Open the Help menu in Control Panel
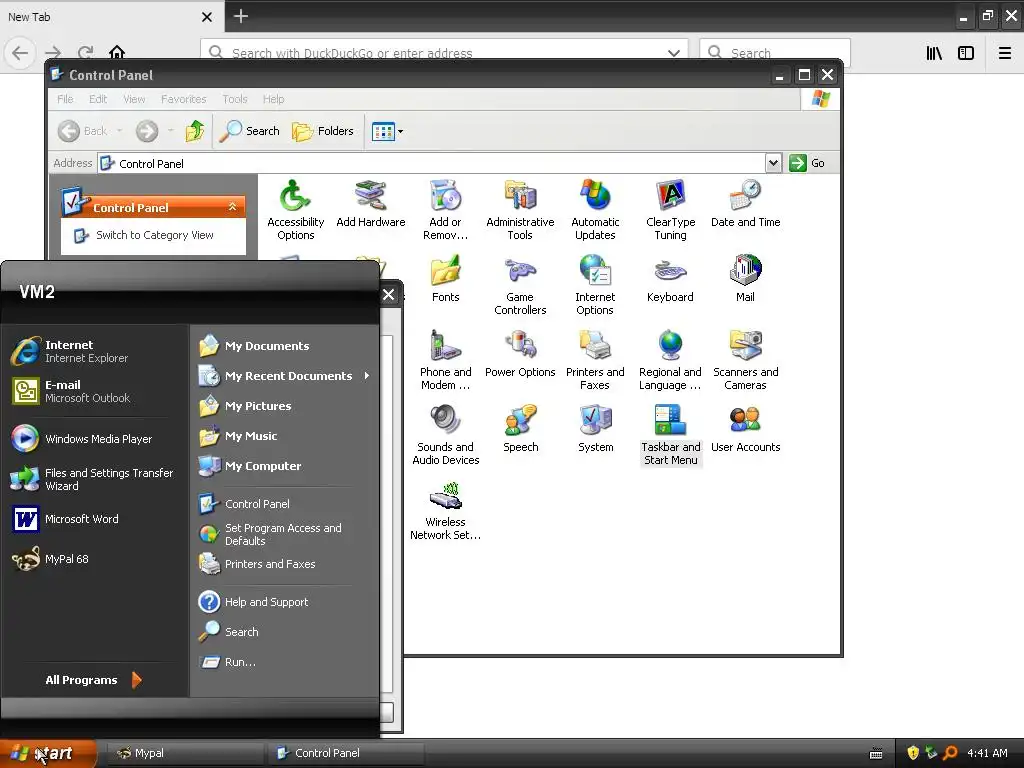This screenshot has width=1024, height=768. coord(274,99)
